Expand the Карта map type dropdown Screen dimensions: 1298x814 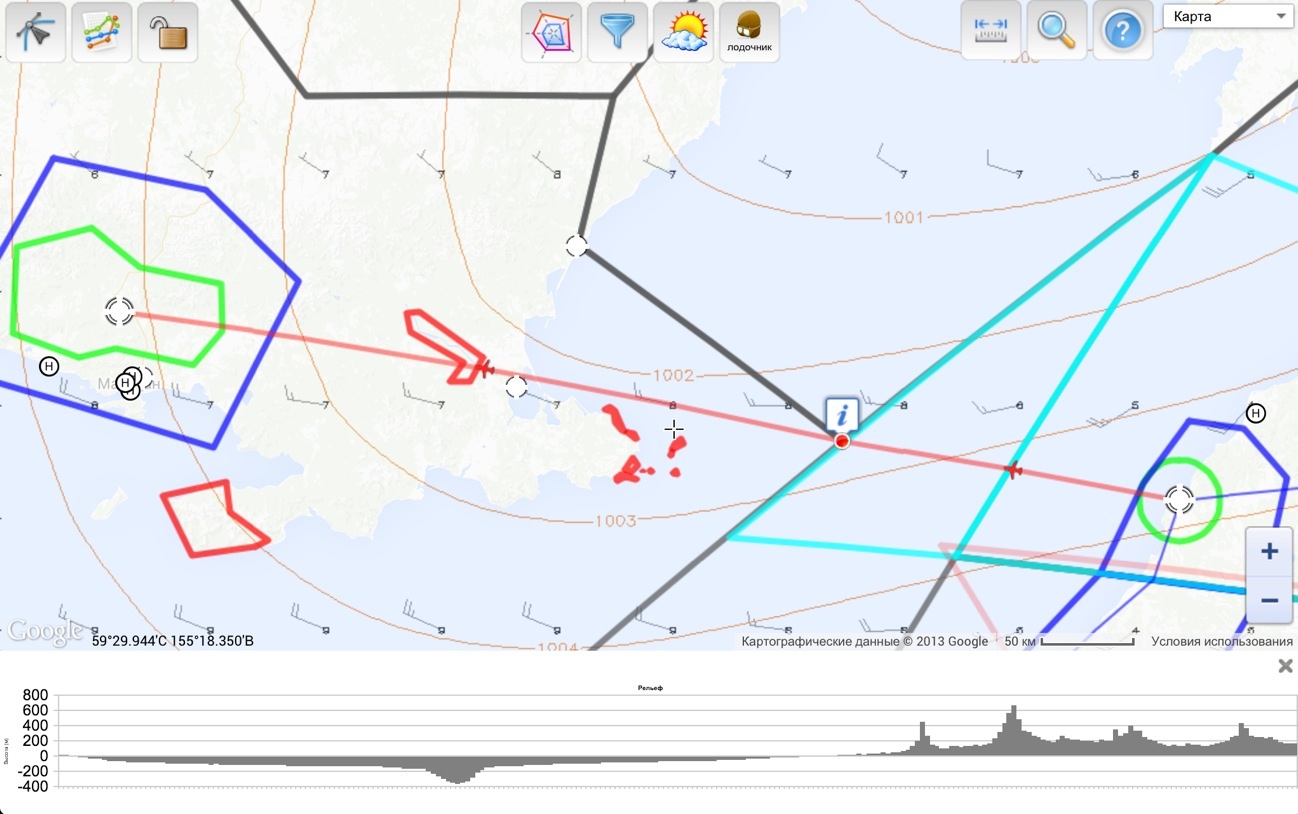coord(1228,16)
